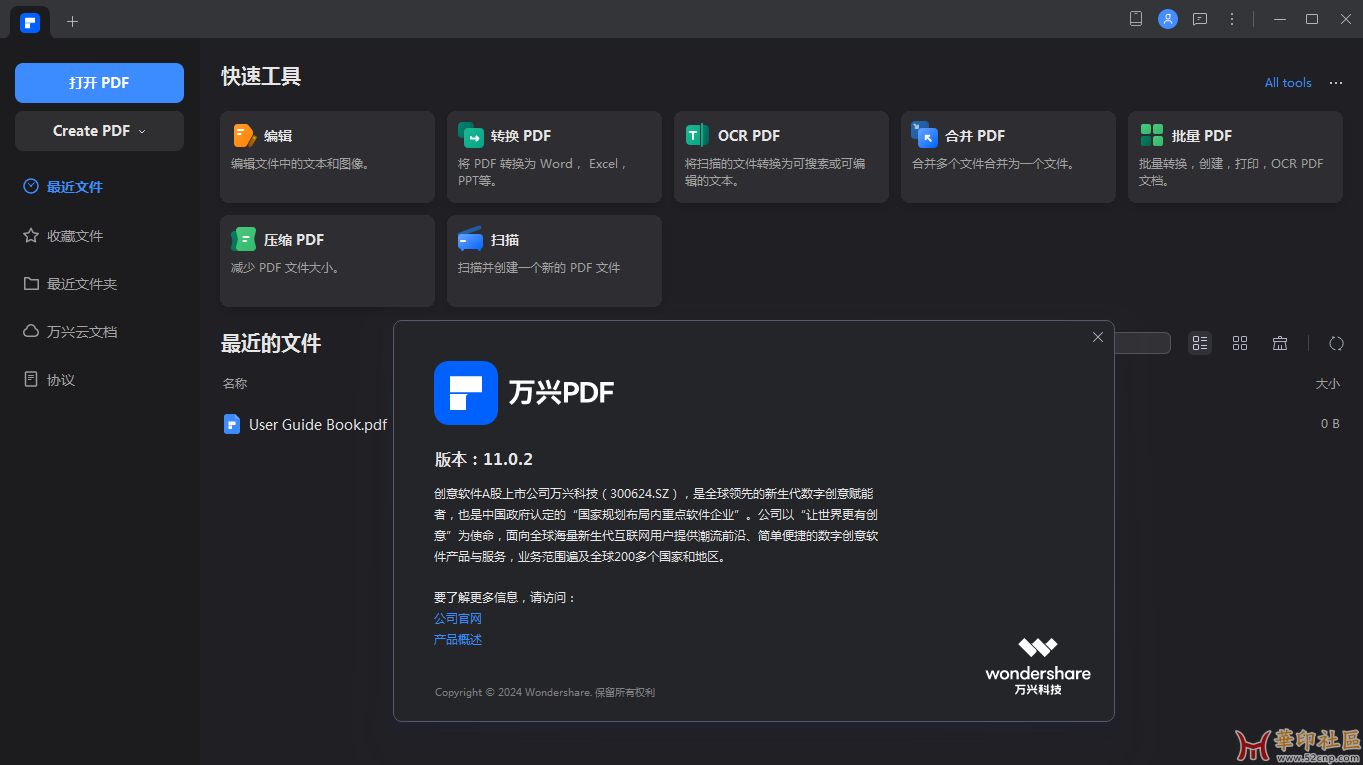The width and height of the screenshot is (1363, 765).
Task: Click the mobile device icon in title bar
Action: 1136,19
